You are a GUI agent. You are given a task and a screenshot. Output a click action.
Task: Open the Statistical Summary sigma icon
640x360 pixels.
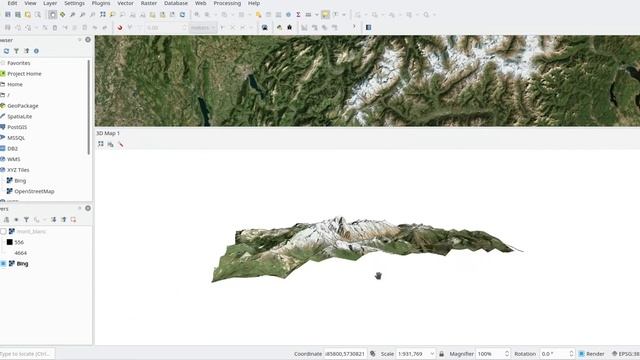[x=298, y=15]
